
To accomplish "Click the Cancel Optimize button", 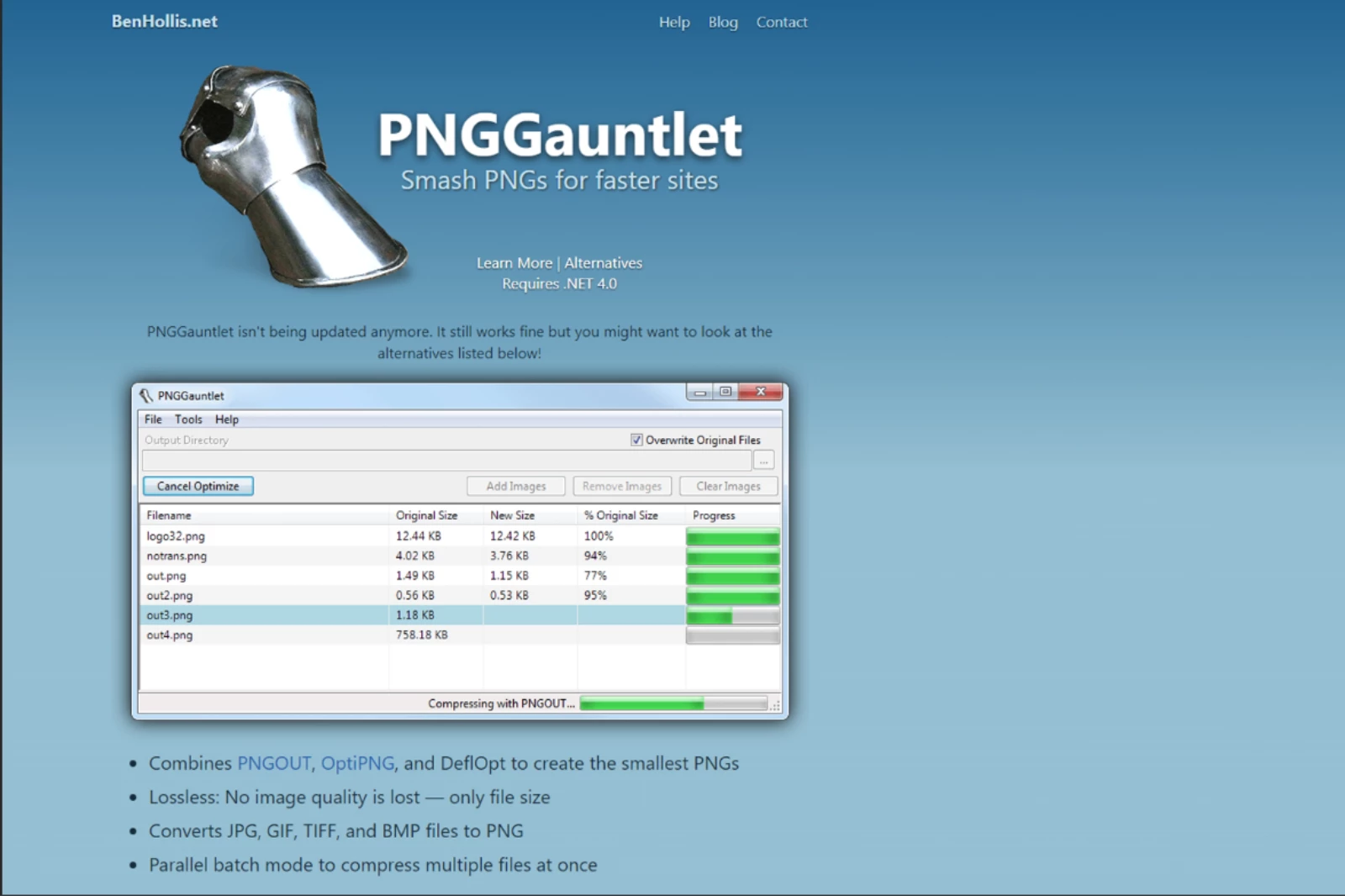I will (x=198, y=486).
